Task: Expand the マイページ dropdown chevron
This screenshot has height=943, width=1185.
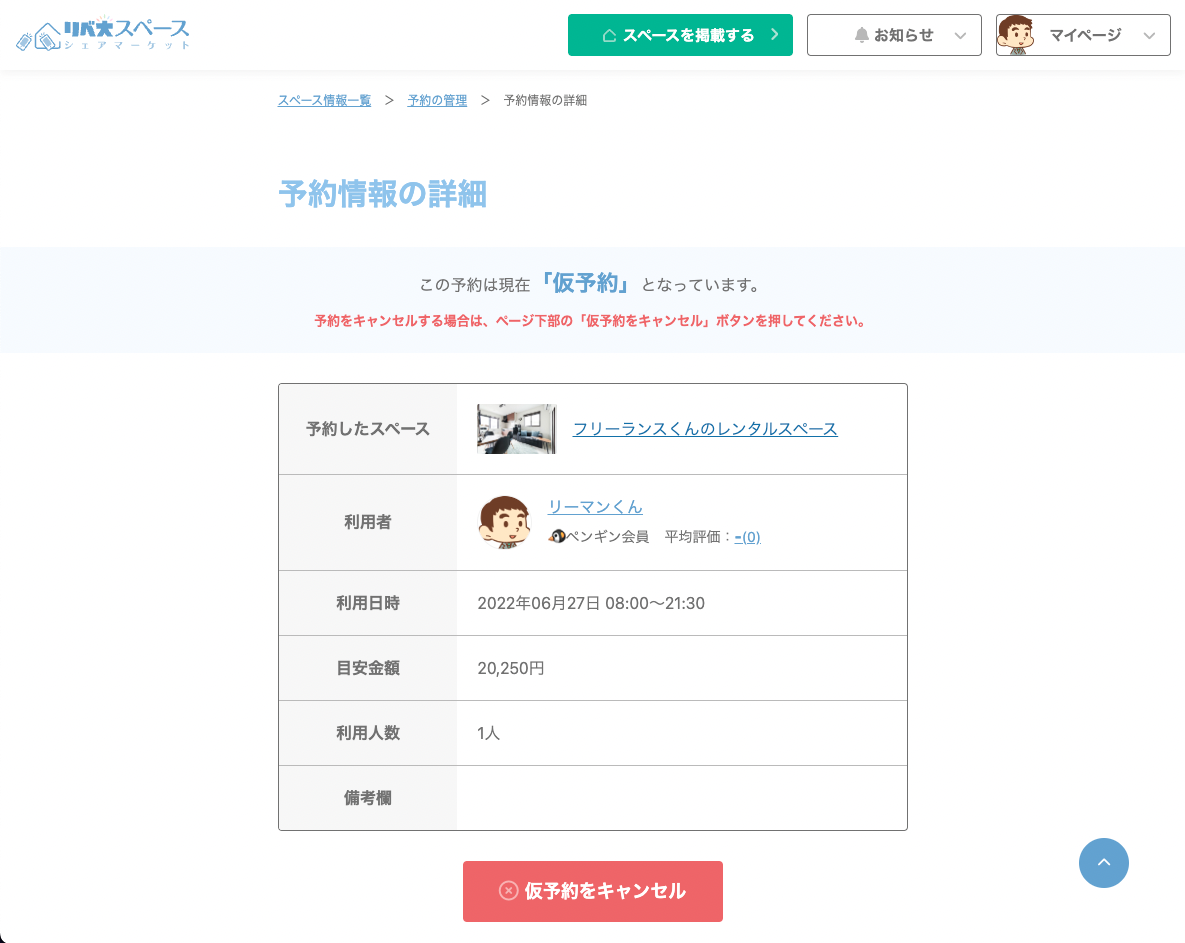Action: [1149, 36]
